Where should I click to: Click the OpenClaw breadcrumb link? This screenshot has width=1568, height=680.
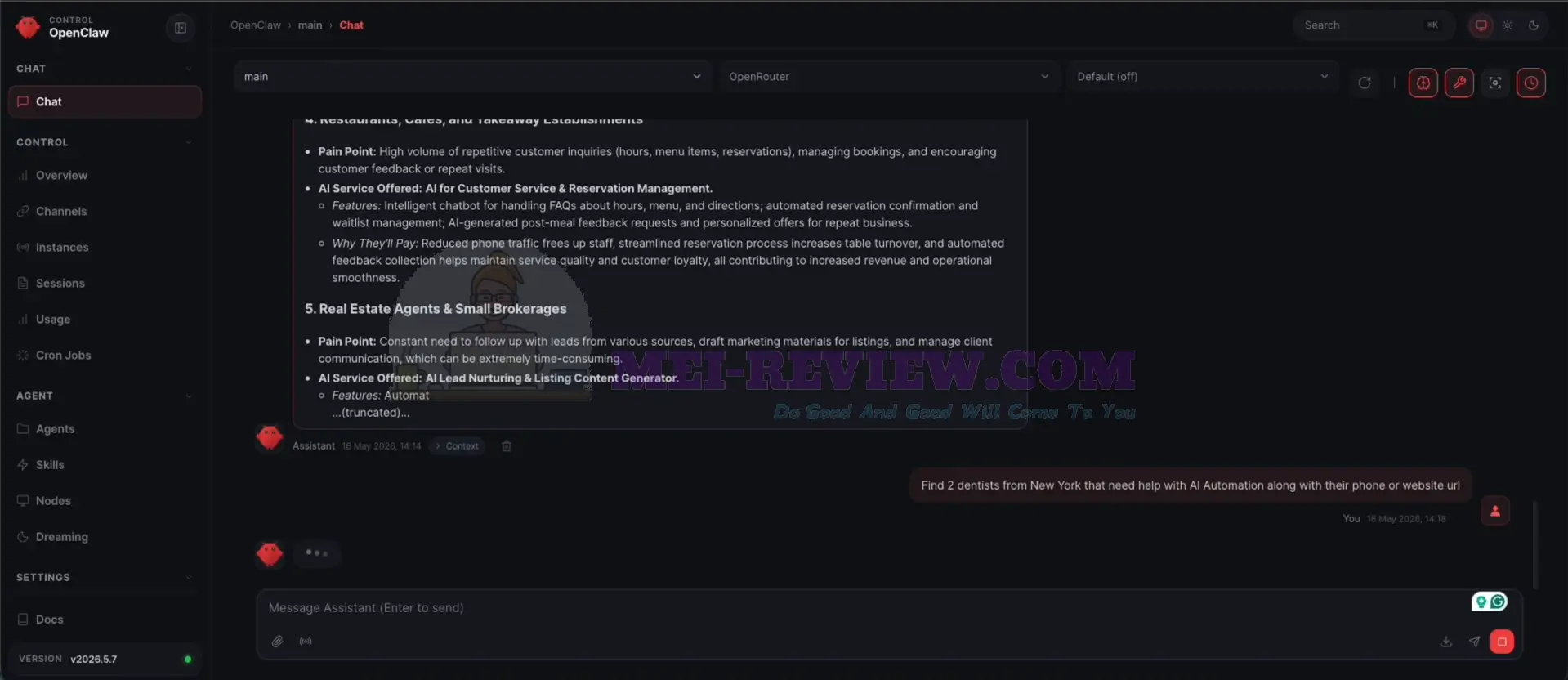click(x=255, y=25)
